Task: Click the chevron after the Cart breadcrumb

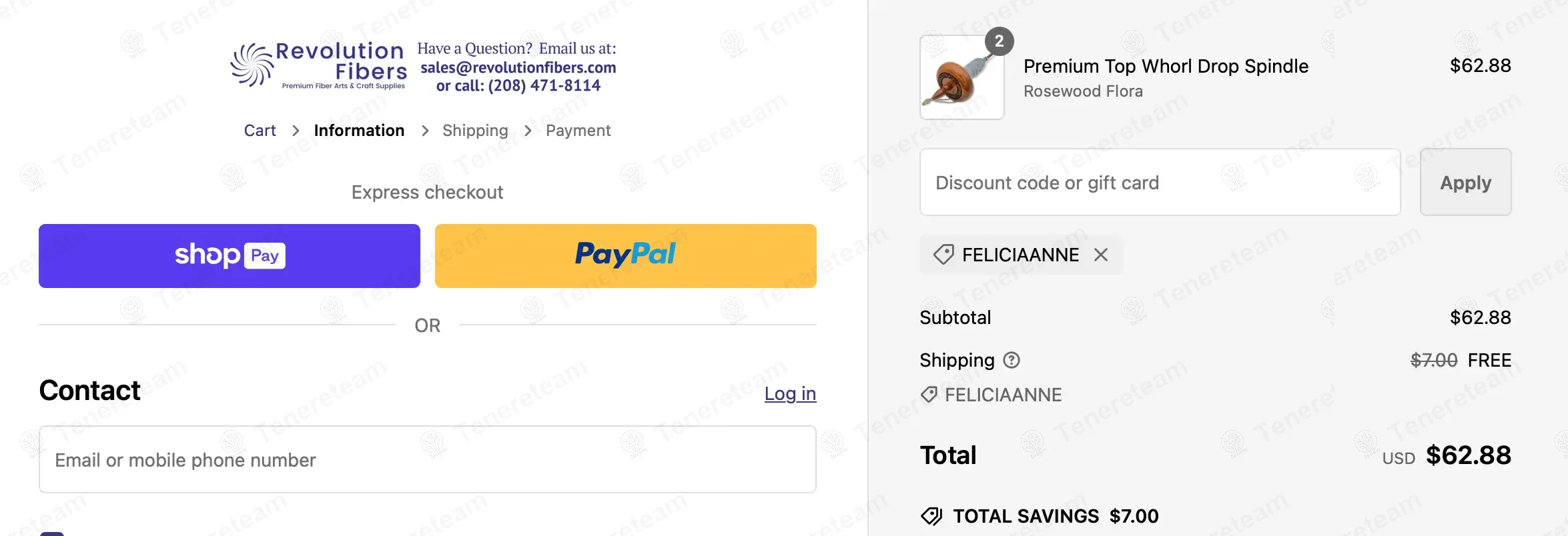Action: point(296,131)
